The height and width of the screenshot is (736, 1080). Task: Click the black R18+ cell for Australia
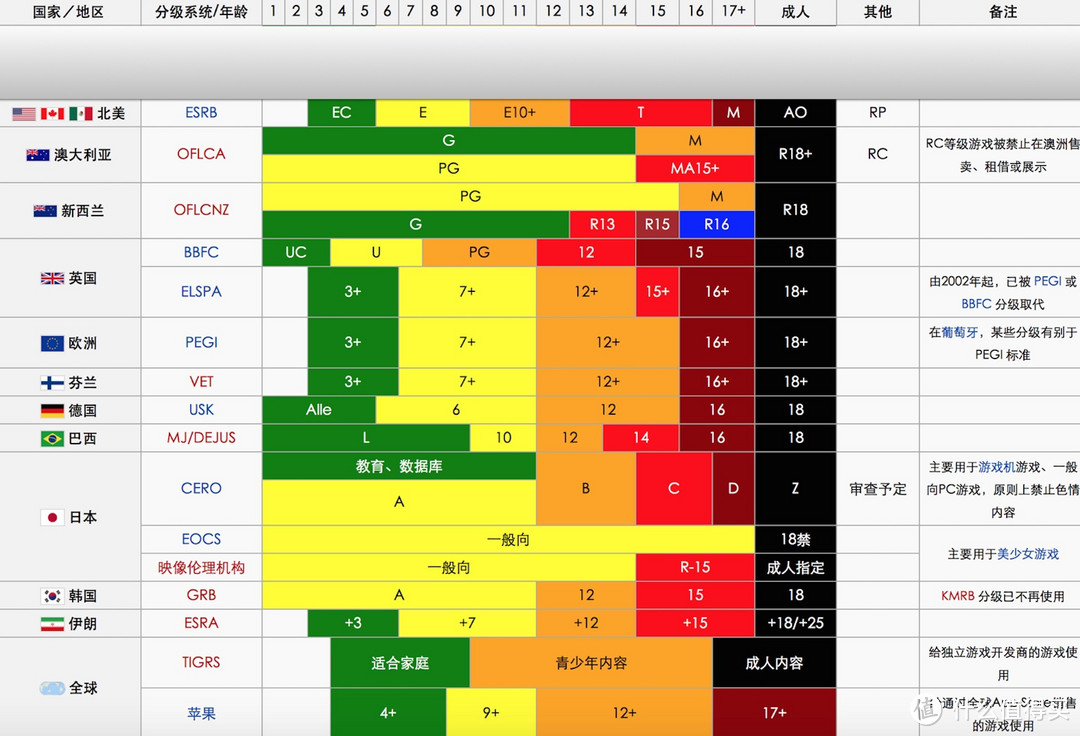(x=796, y=154)
